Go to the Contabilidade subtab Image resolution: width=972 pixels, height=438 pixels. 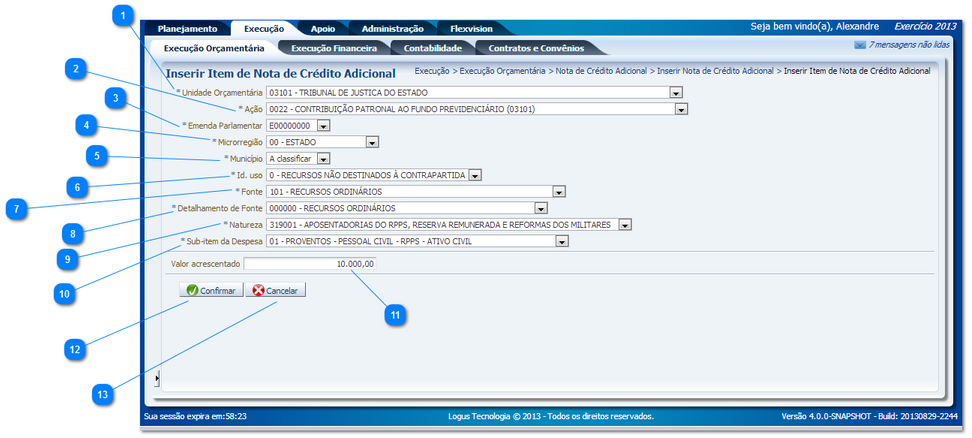point(432,47)
